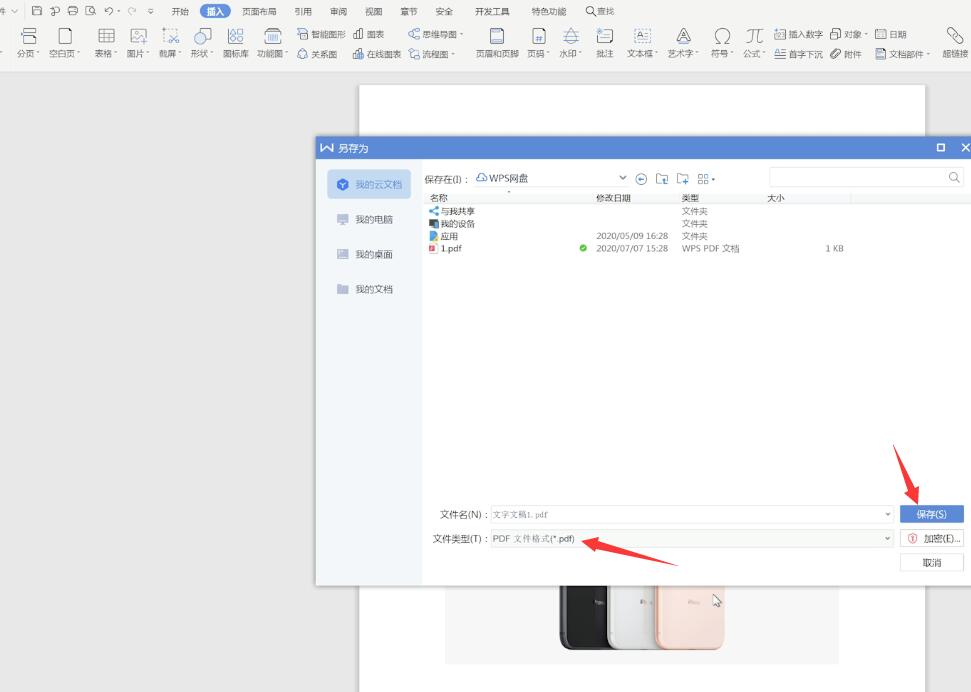The height and width of the screenshot is (692, 971).
Task: Open the Function Diagram (功能图) tool
Action: [x=272, y=43]
